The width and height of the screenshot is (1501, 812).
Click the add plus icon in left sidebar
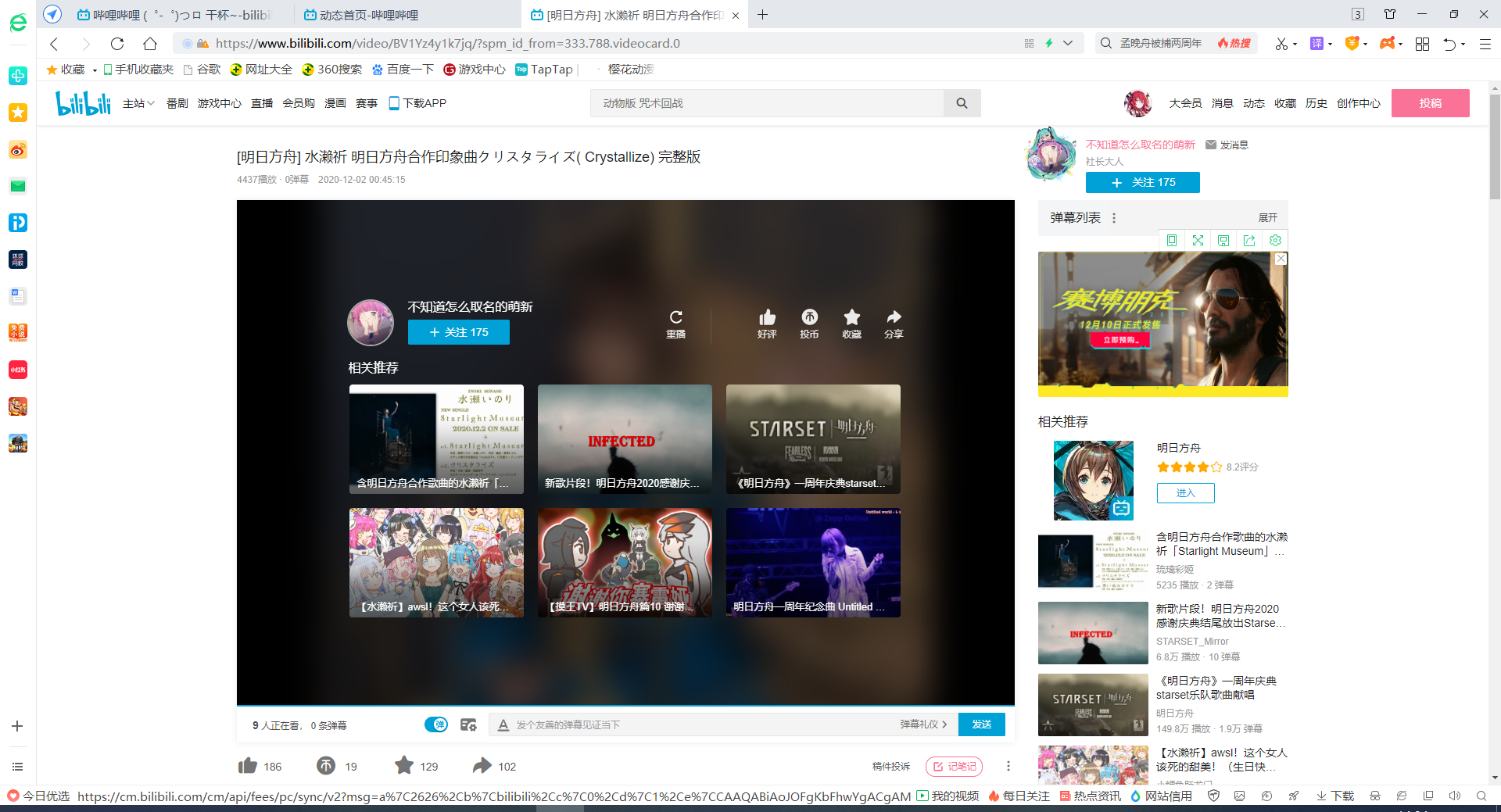(17, 726)
